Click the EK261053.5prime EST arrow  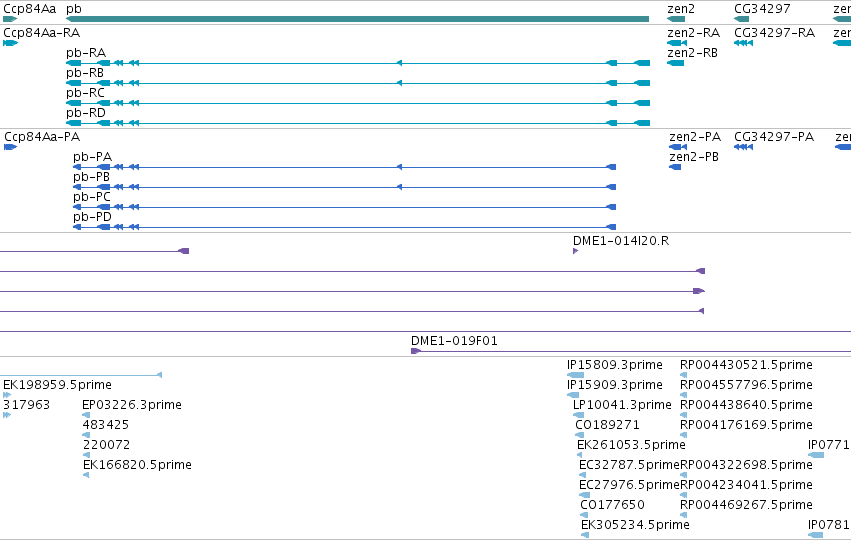click(x=580, y=455)
